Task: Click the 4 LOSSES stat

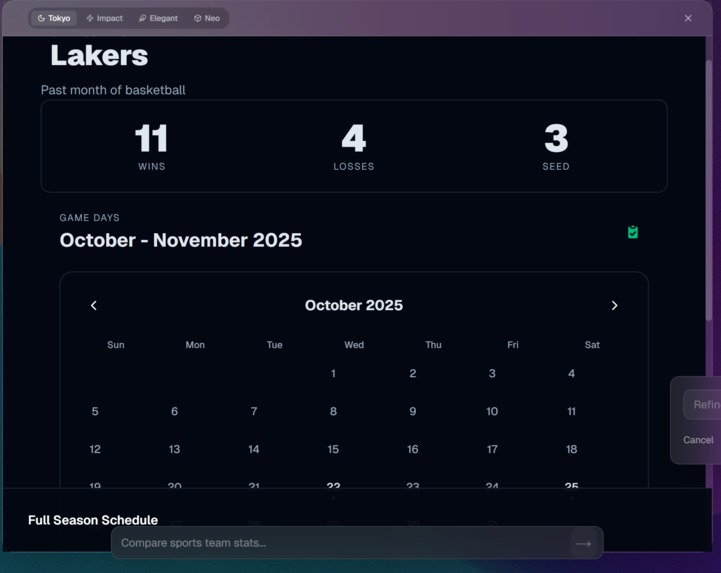Action: (354, 147)
